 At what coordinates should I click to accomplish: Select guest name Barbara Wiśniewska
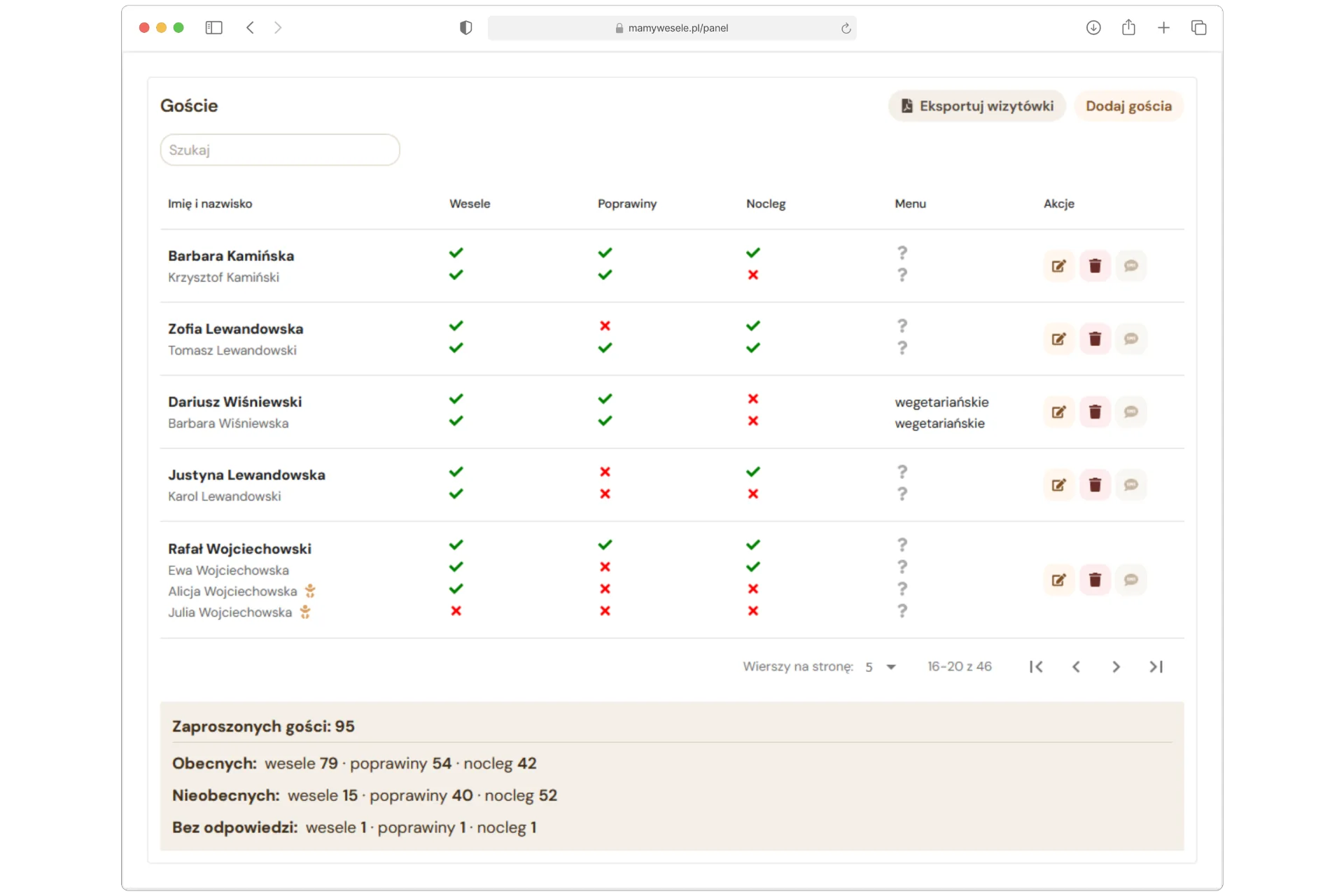click(228, 423)
